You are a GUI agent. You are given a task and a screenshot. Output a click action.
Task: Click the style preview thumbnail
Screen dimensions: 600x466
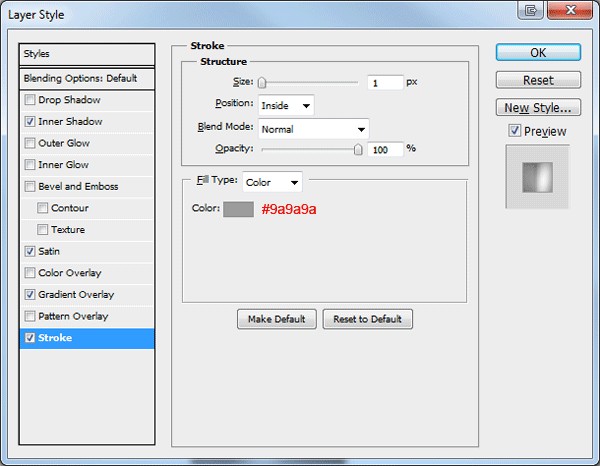(538, 177)
